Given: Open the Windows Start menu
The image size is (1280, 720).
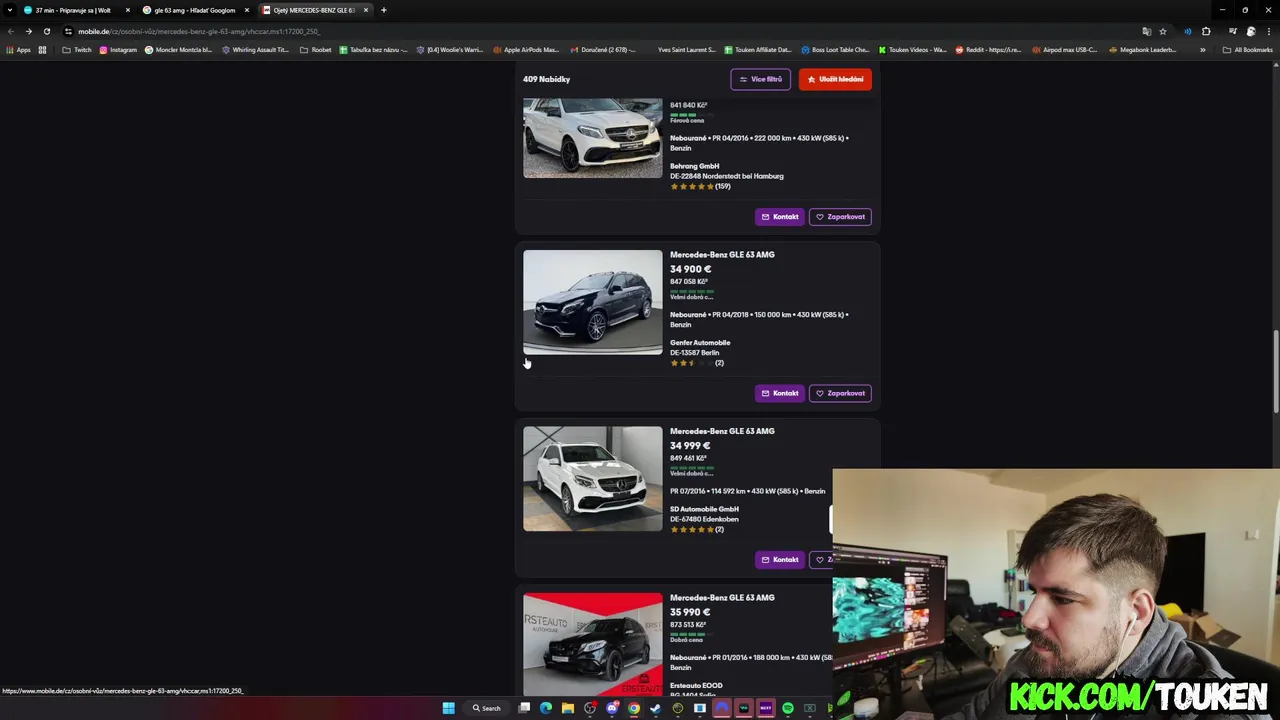Looking at the screenshot, I should pyautogui.click(x=448, y=708).
